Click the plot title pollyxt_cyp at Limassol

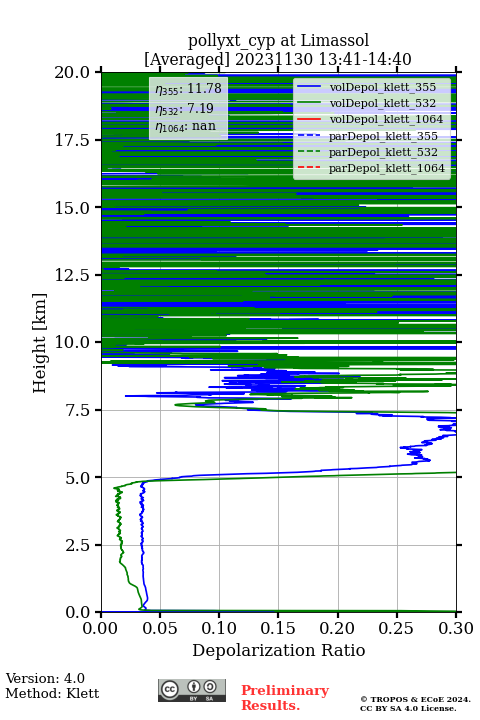pyautogui.click(x=278, y=41)
